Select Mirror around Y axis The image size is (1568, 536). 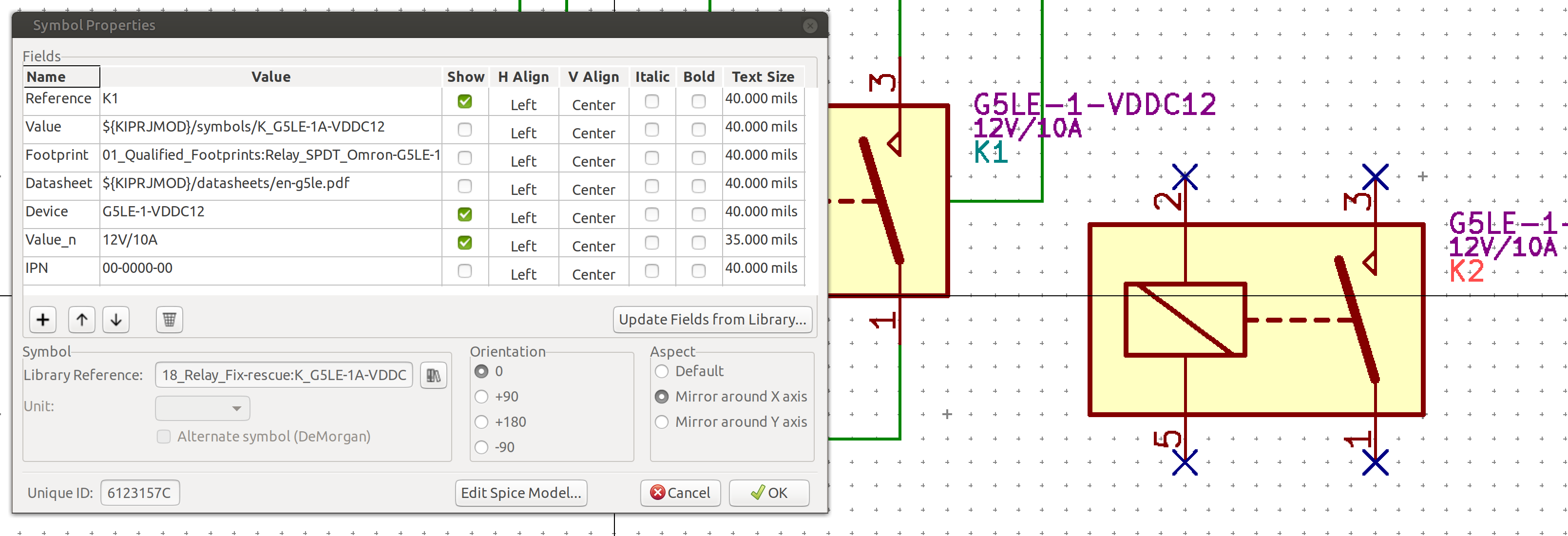click(661, 422)
